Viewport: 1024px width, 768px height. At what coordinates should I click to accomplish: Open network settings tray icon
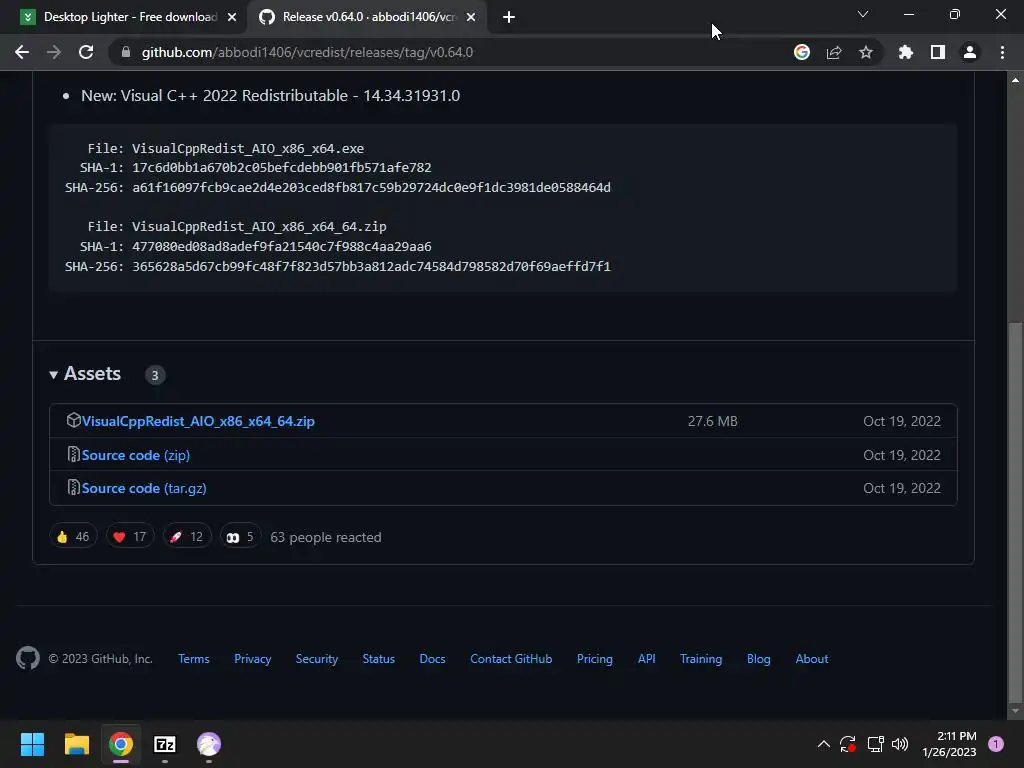(x=875, y=744)
